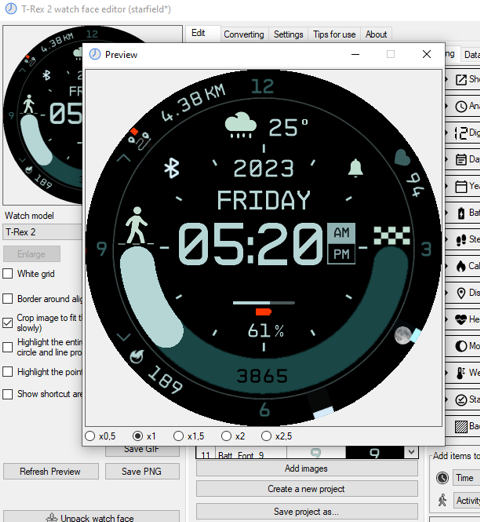Toggle the Border around checkbox

tap(7, 299)
